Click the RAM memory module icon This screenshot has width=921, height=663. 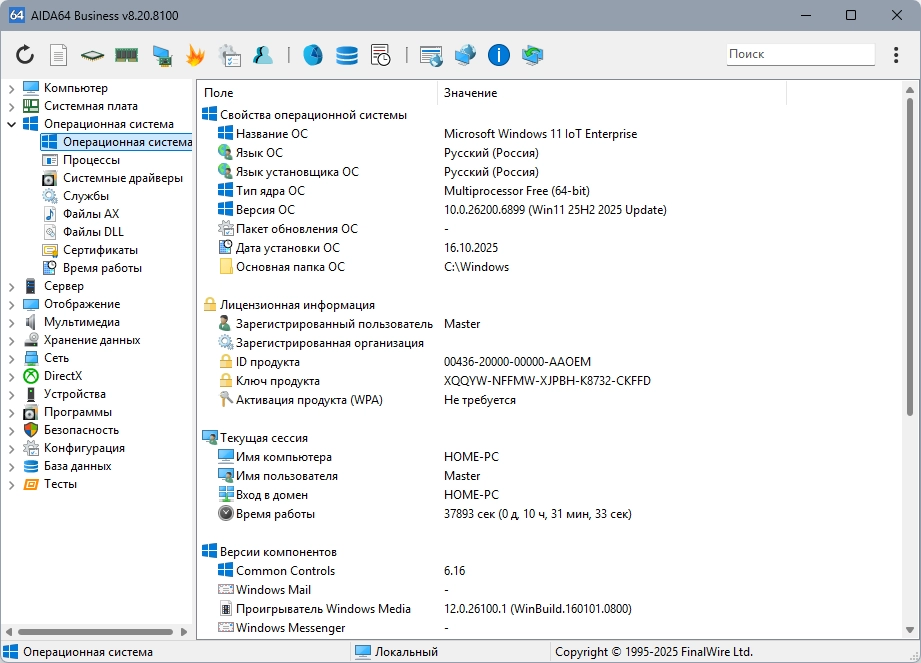click(x=126, y=55)
